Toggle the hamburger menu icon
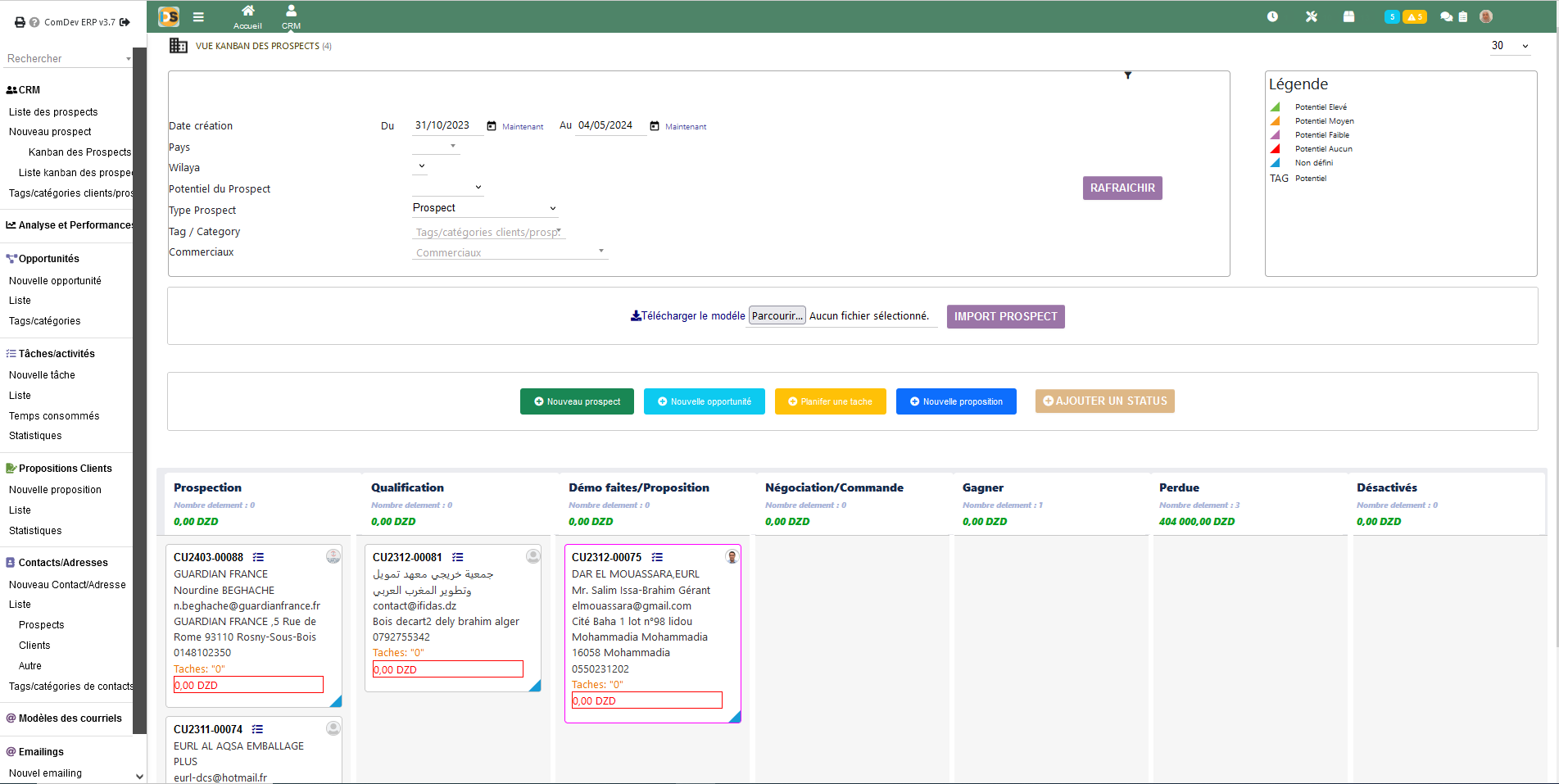 198,16
